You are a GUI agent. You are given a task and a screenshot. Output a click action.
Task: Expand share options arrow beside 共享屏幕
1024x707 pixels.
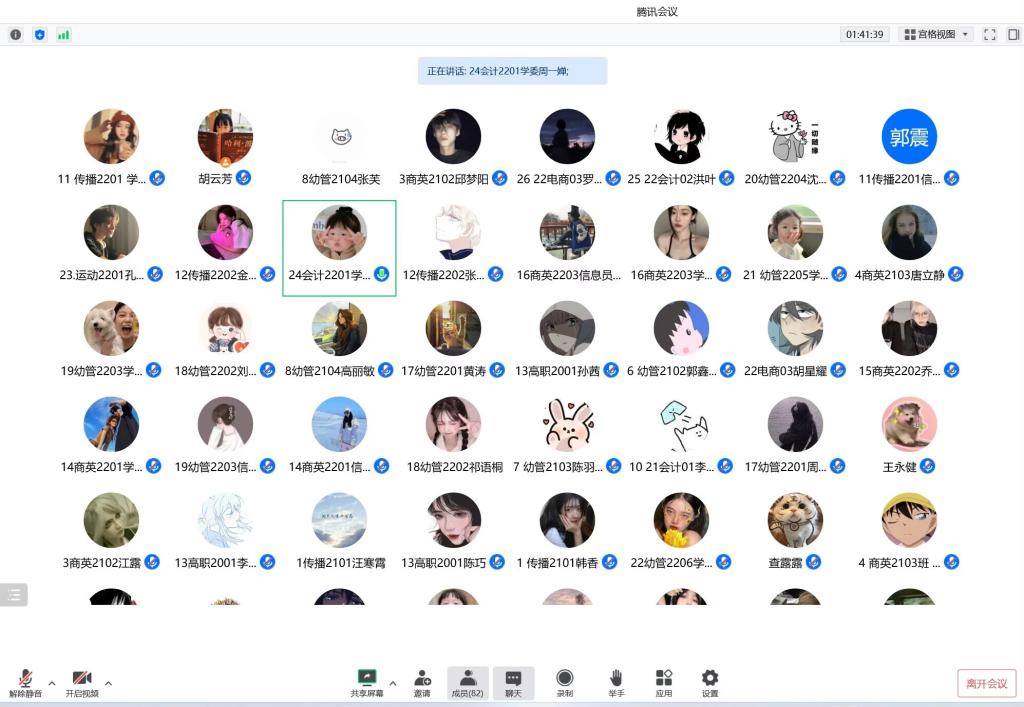click(x=393, y=683)
